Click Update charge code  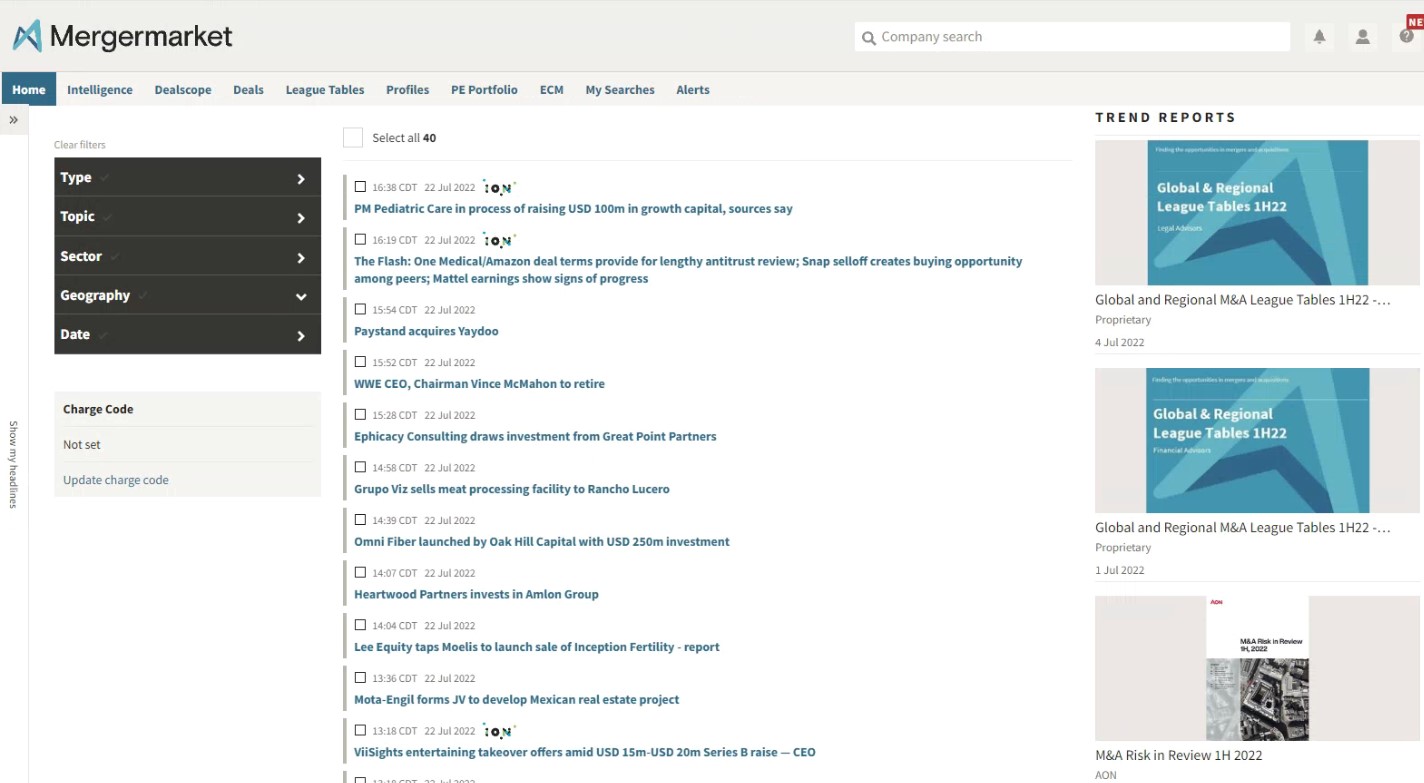(x=116, y=480)
